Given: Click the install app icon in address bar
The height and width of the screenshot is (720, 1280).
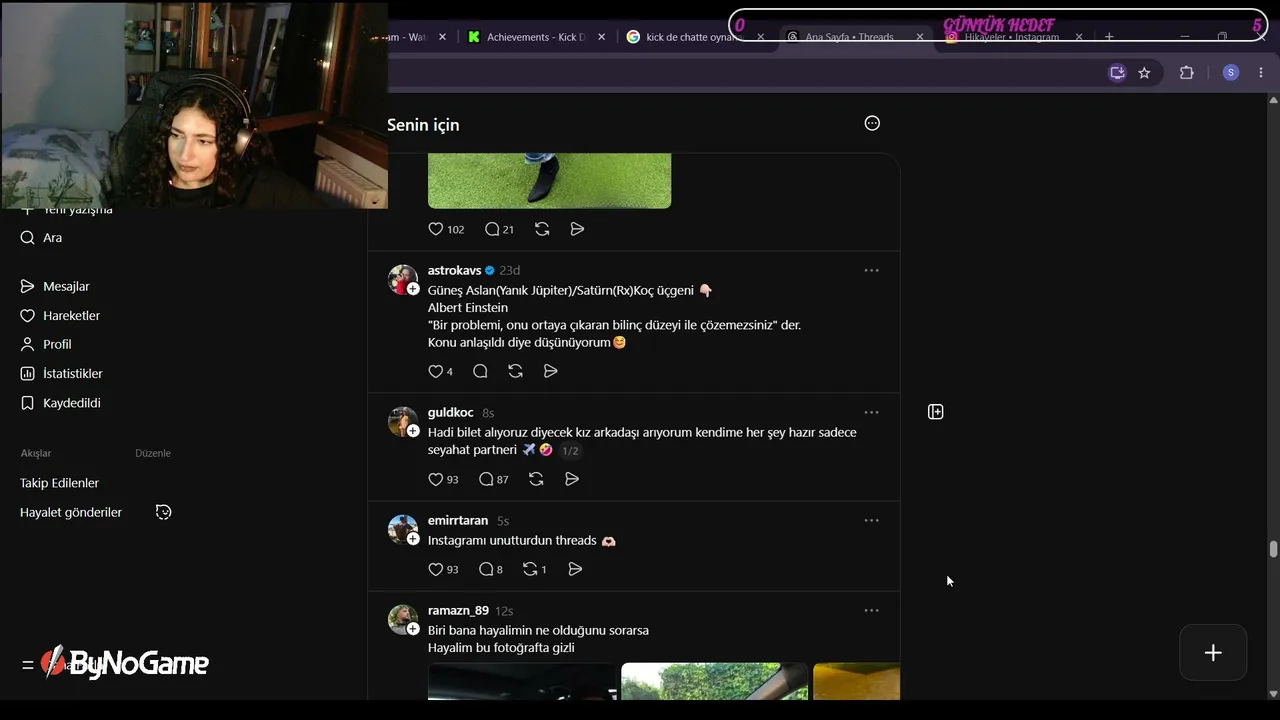Looking at the screenshot, I should coord(1117,72).
